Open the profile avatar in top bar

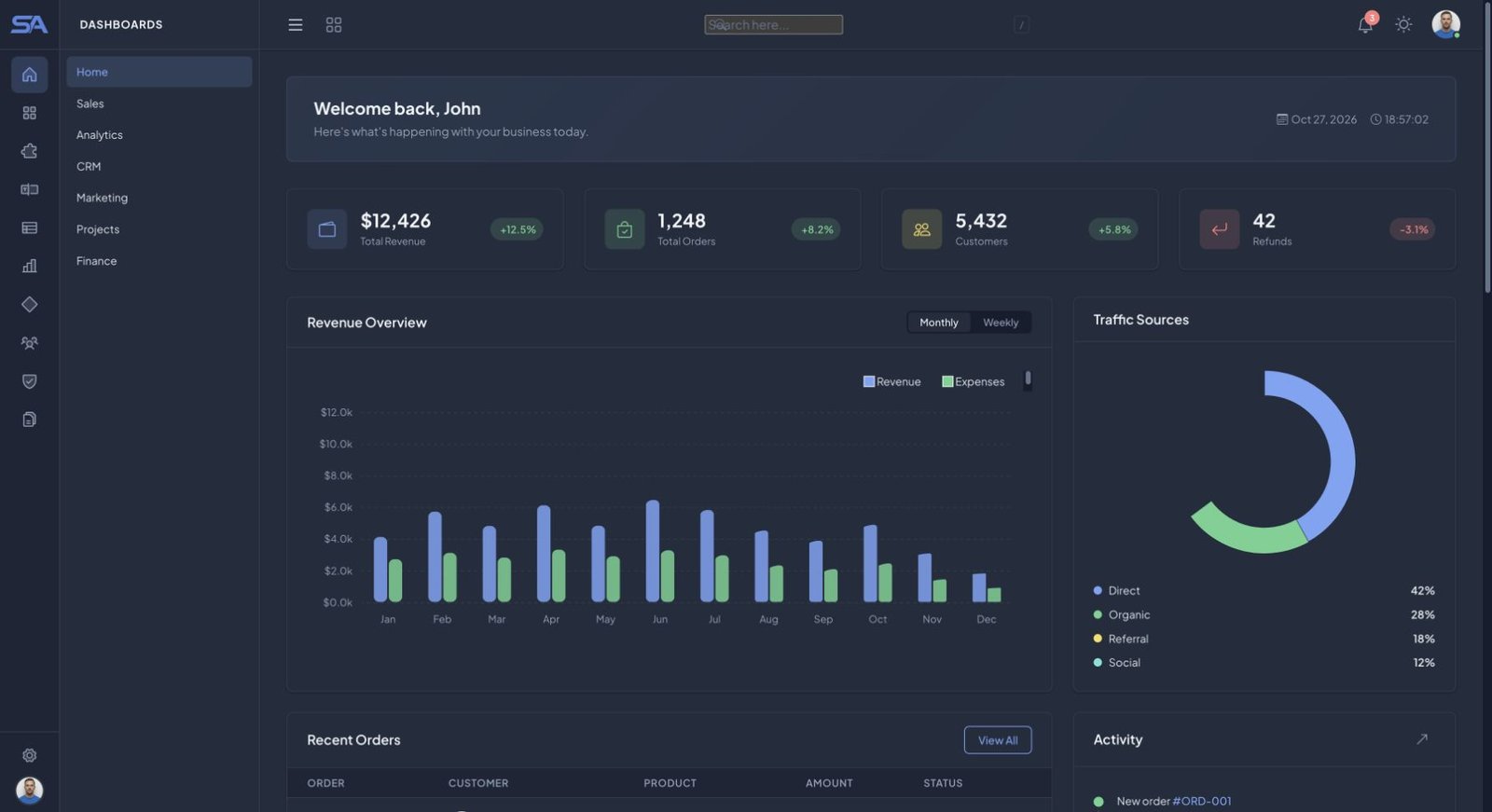1446,24
